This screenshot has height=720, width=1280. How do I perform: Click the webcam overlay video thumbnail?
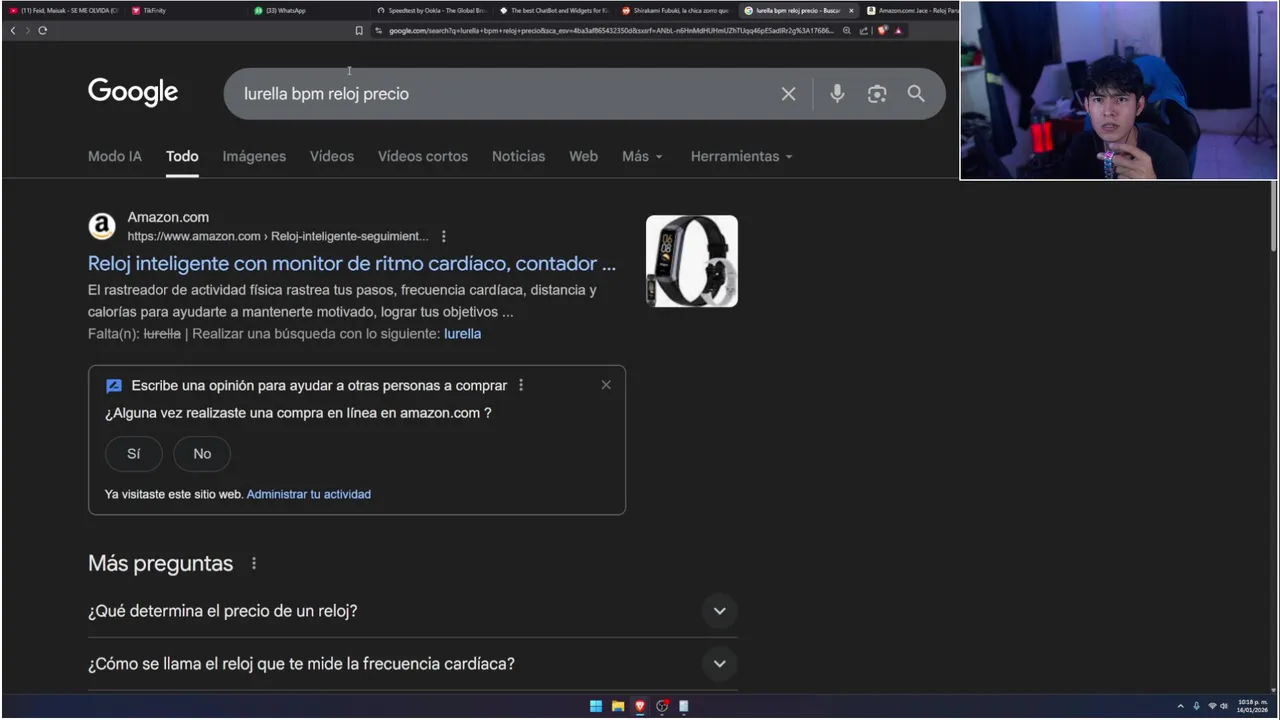1119,90
